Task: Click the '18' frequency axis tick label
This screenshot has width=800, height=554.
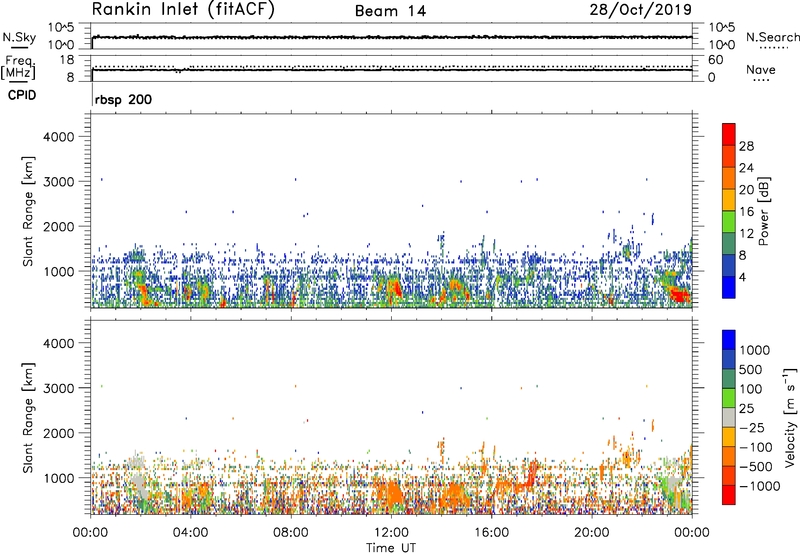Action: pos(67,60)
